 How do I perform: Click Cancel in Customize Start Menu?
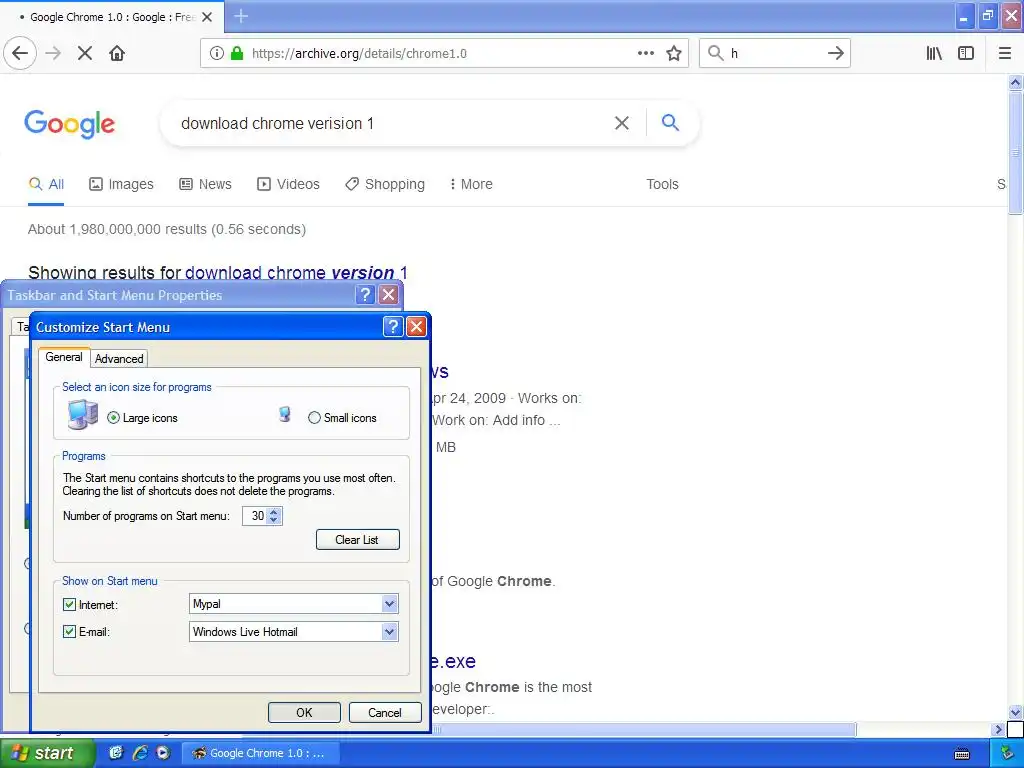pyautogui.click(x=385, y=712)
